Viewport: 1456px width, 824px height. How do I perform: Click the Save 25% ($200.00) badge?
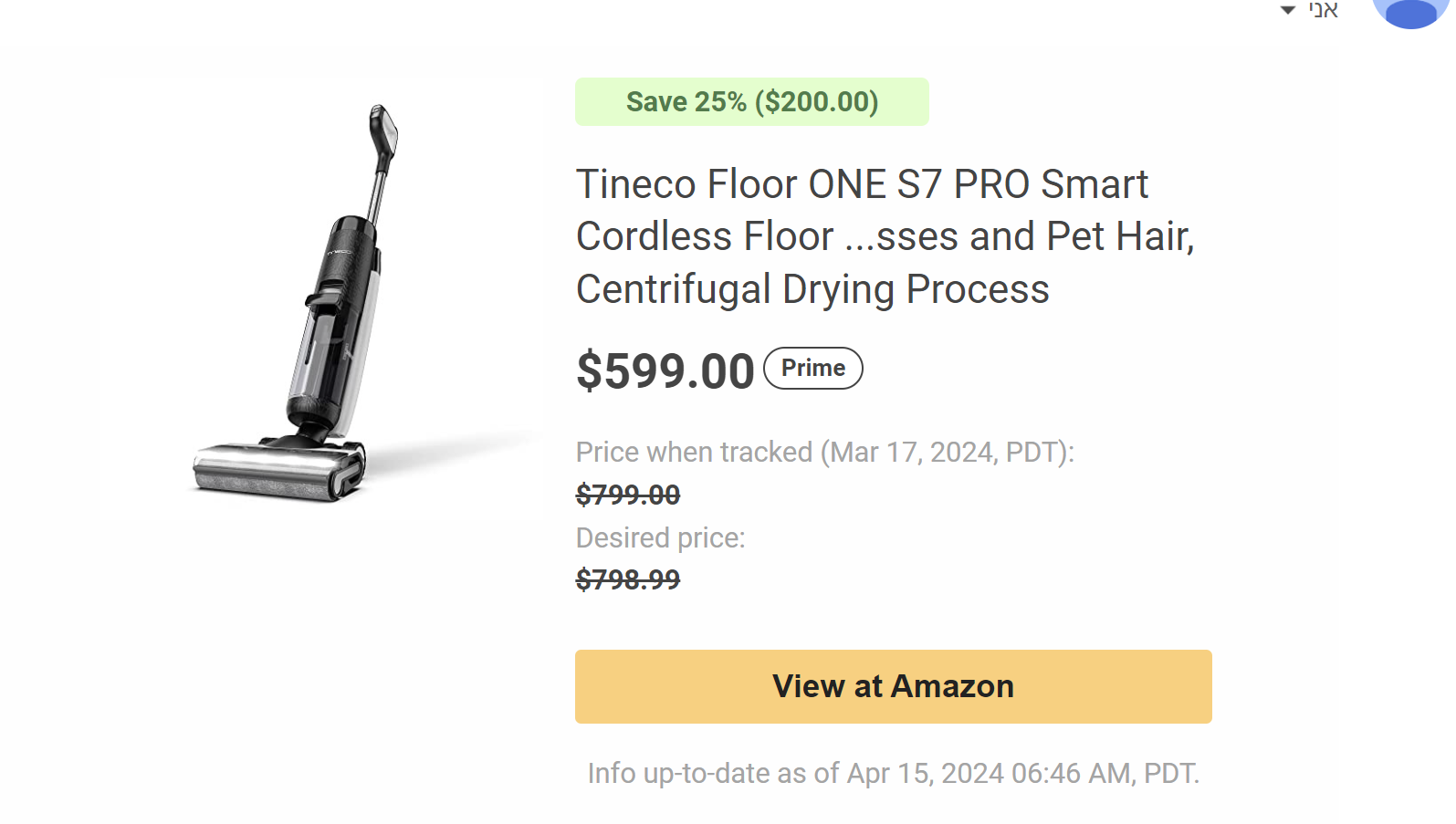coord(751,102)
